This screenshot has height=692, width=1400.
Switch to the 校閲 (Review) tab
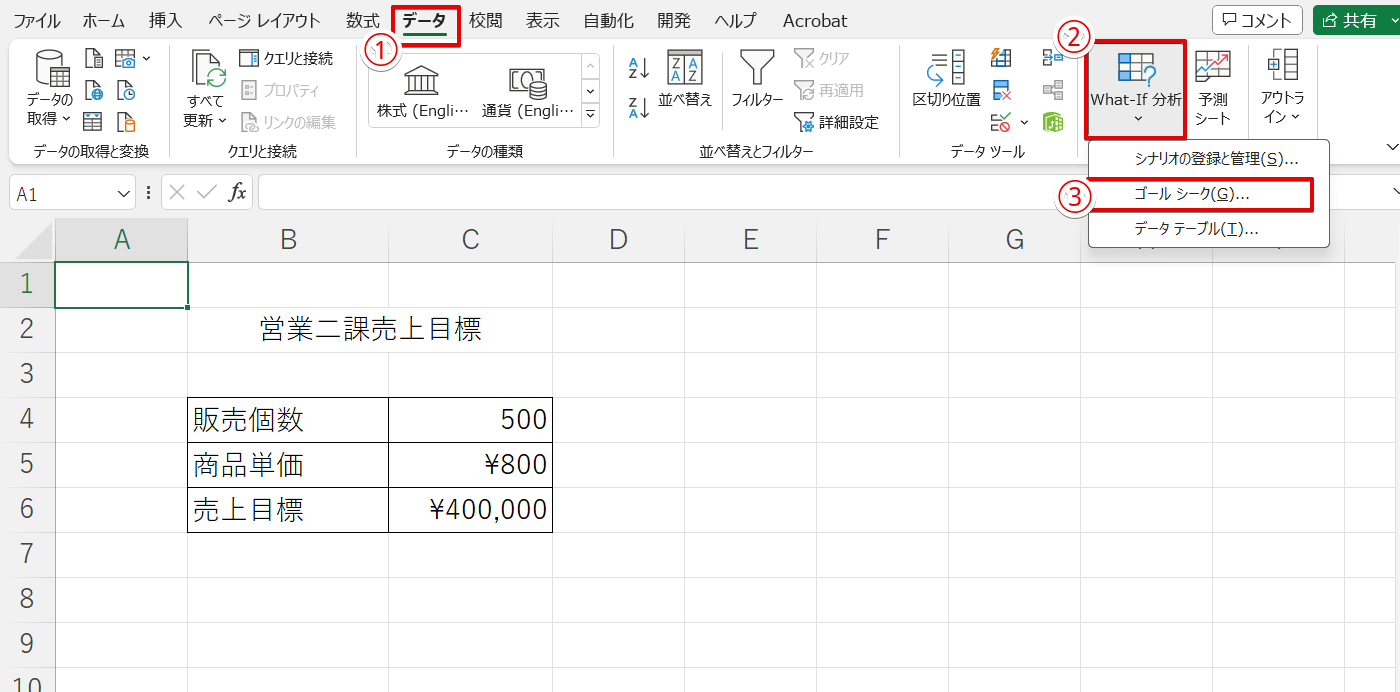coord(485,20)
